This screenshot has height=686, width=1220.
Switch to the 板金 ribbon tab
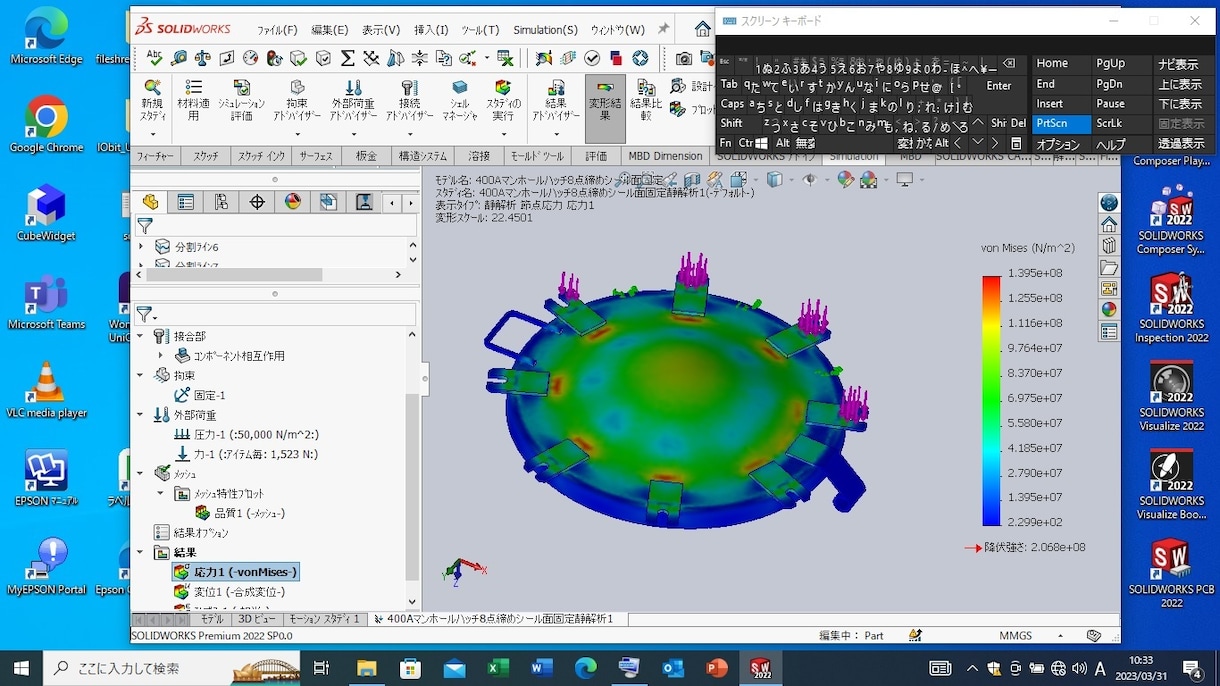[366, 157]
